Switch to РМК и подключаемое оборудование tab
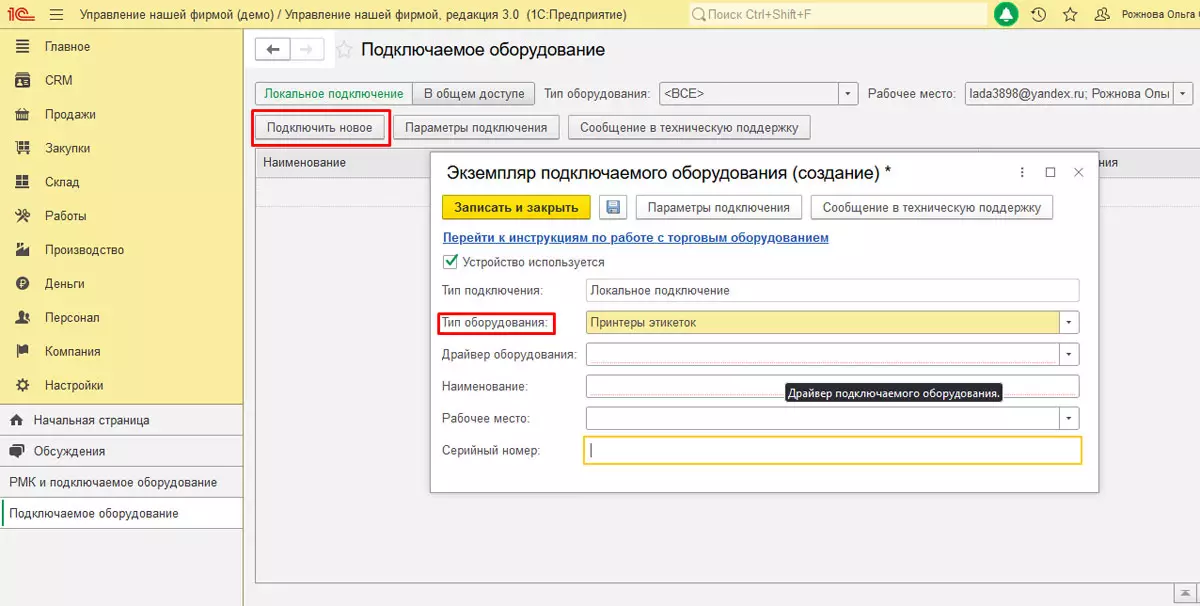The image size is (1200, 606). pos(121,482)
